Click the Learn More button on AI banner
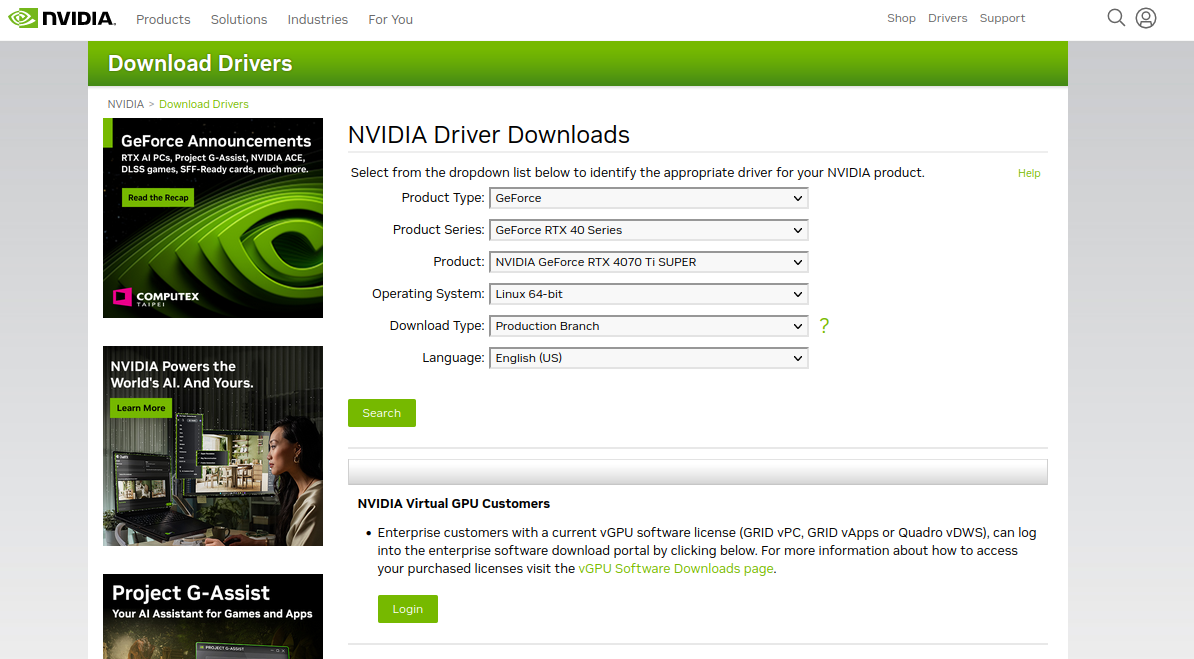This screenshot has height=659, width=1194. [x=141, y=408]
